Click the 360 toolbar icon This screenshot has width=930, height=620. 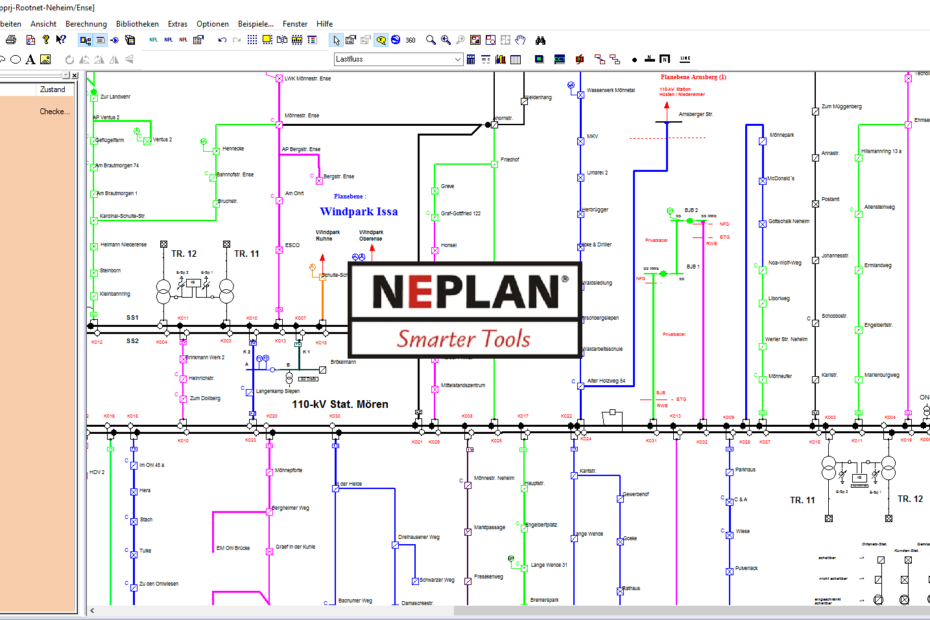pos(410,40)
